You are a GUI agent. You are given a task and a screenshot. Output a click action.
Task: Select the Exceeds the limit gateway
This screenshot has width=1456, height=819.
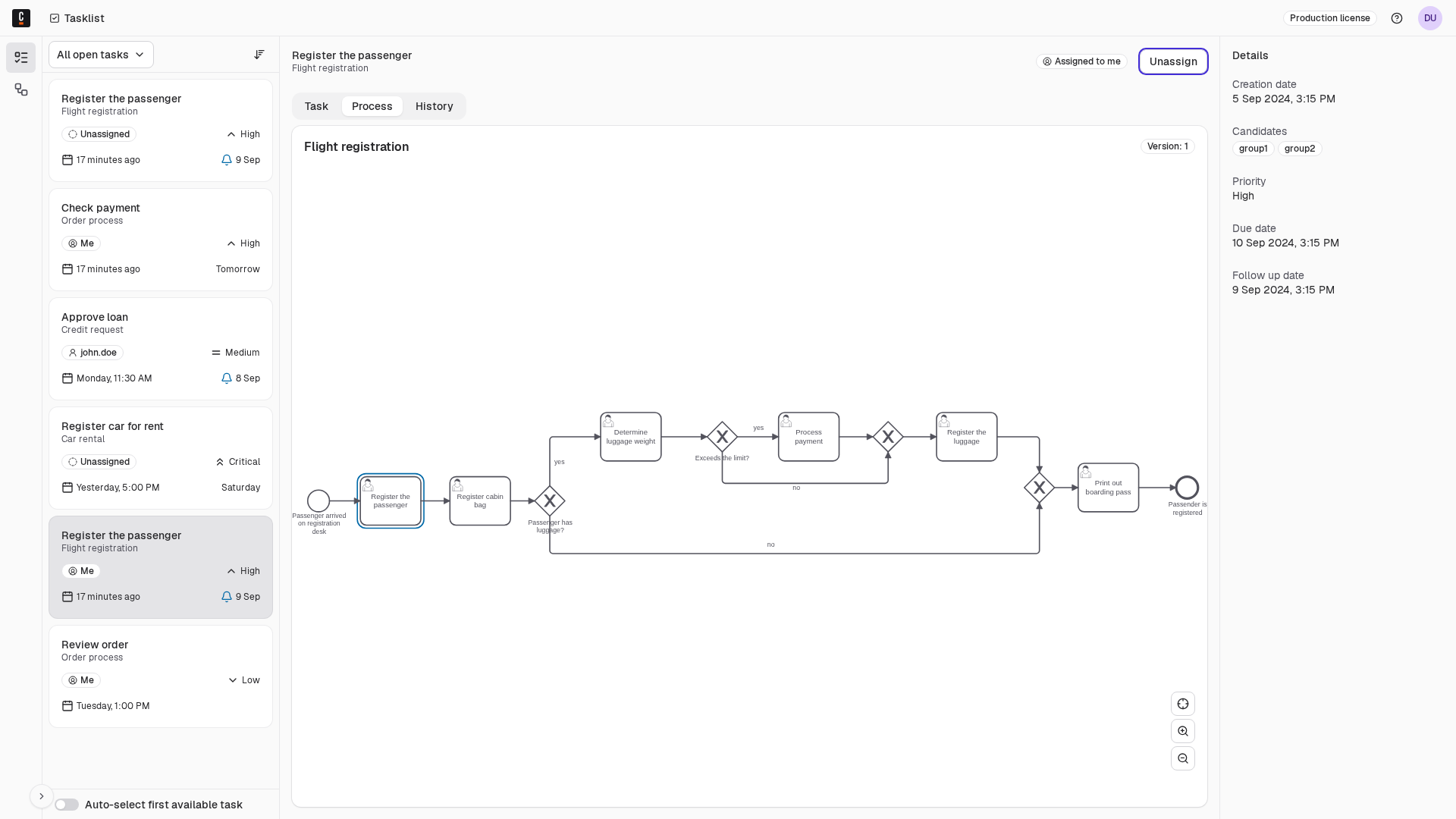[722, 437]
